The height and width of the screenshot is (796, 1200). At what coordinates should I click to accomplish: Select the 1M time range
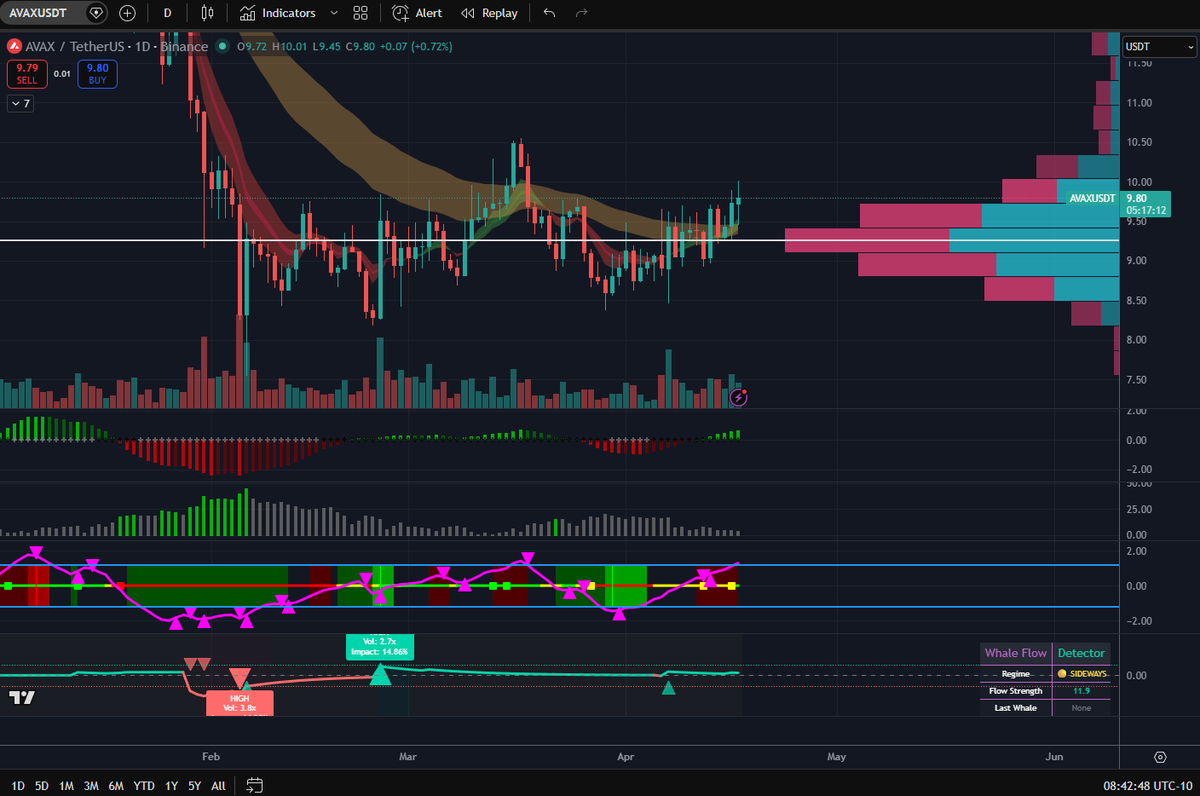pyautogui.click(x=66, y=785)
